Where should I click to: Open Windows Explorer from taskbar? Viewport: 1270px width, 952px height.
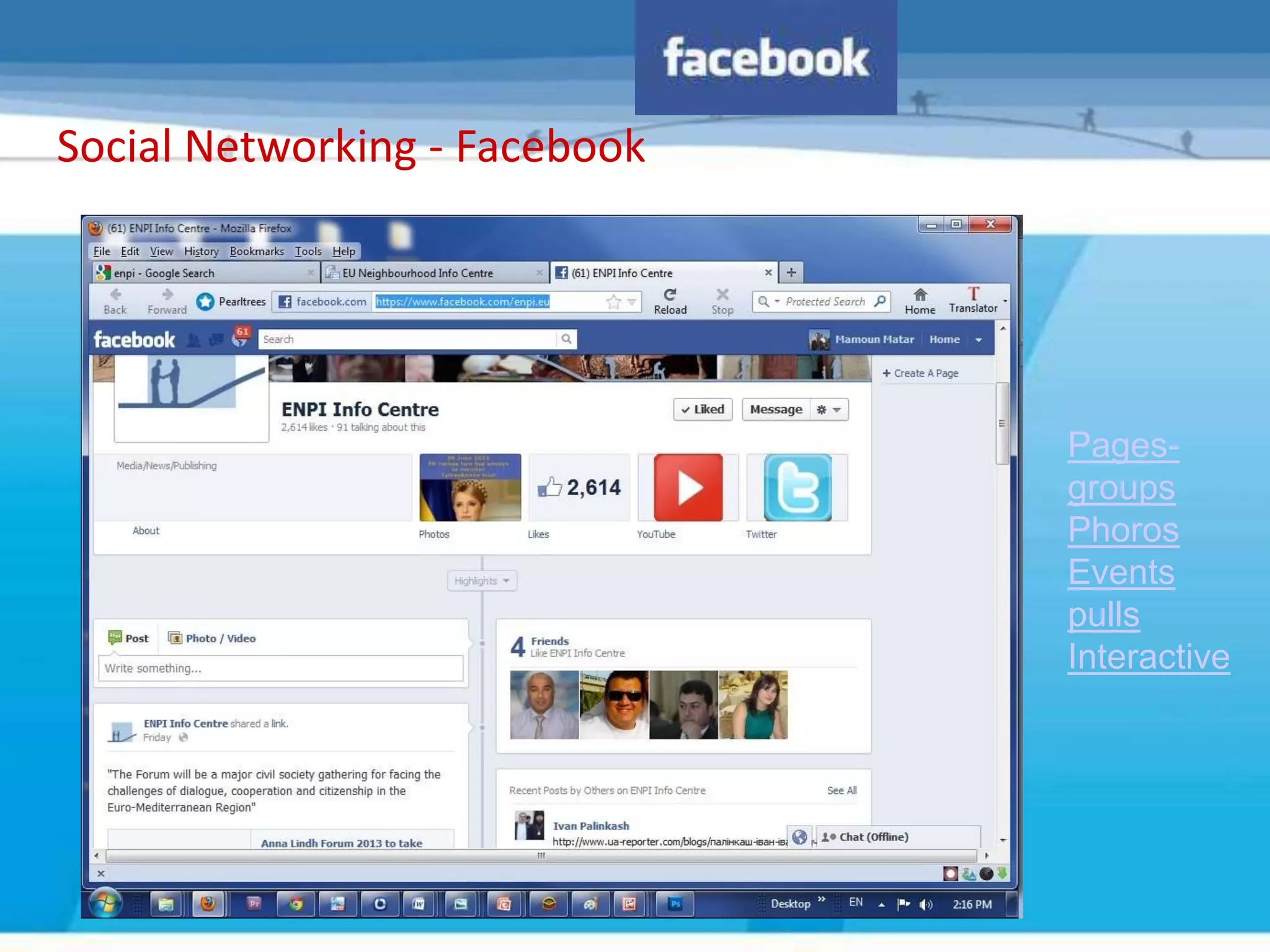166,904
